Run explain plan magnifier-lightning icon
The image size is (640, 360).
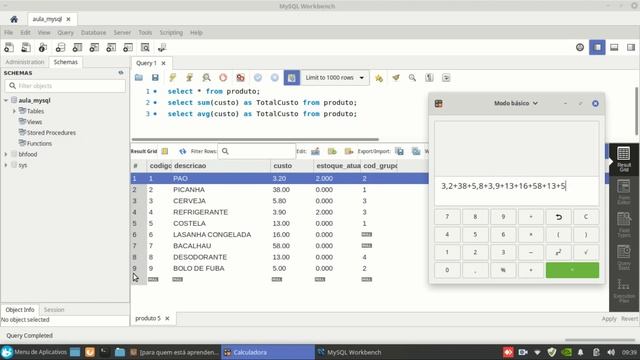click(206, 78)
